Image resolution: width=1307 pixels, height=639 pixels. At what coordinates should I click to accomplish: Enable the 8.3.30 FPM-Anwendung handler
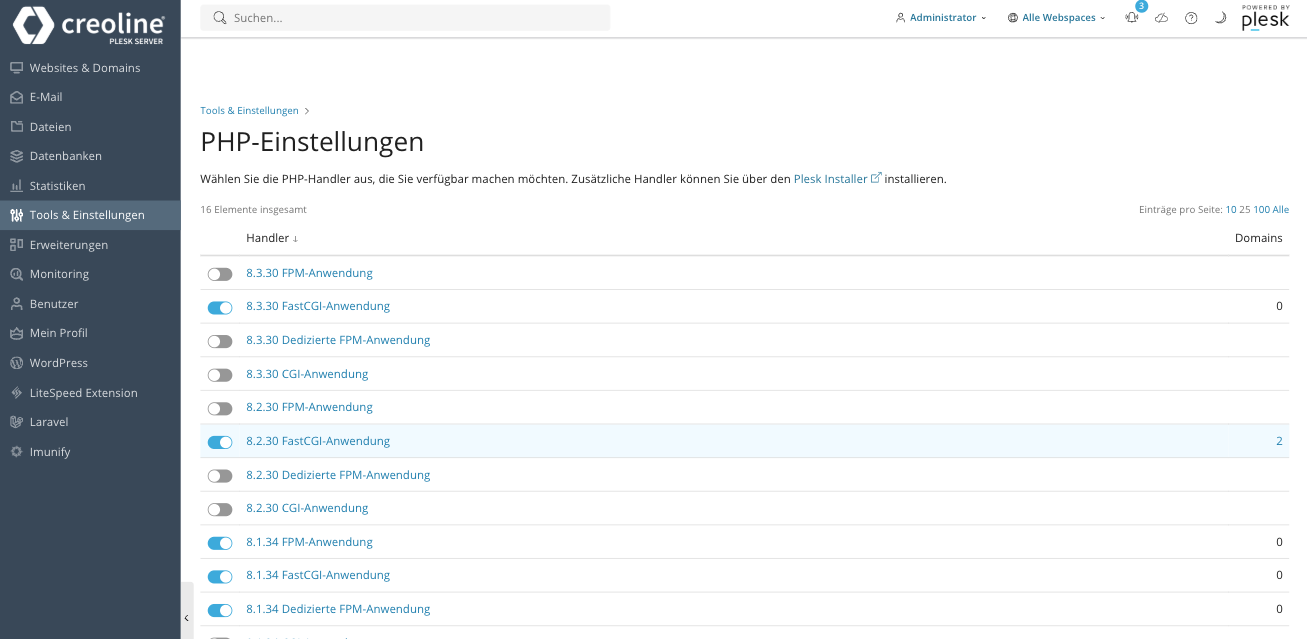tap(219, 273)
